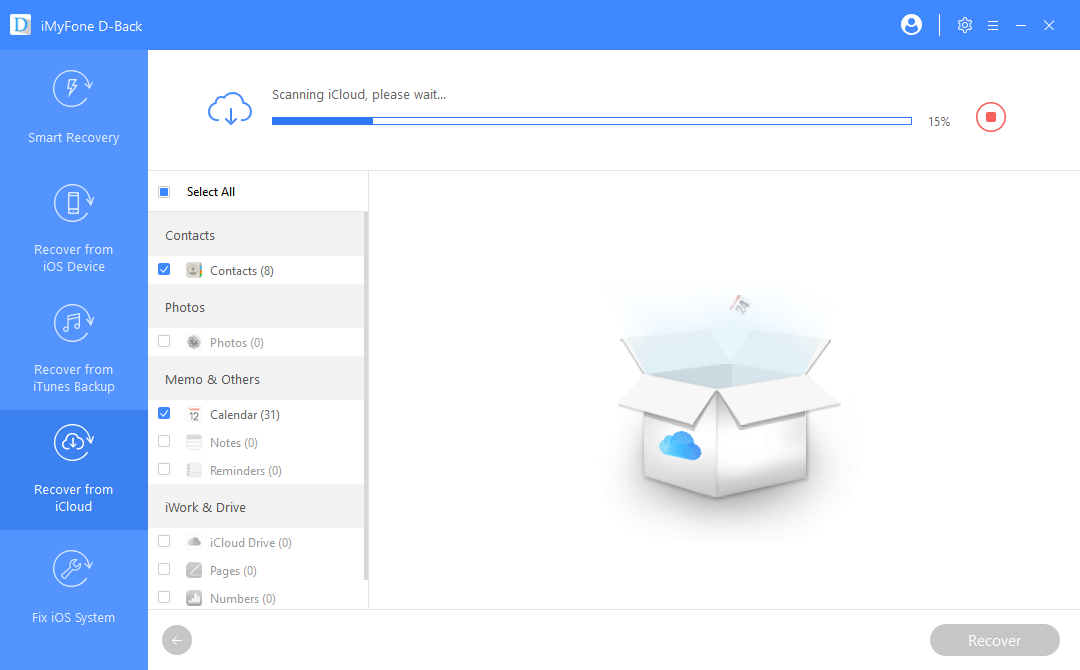The width and height of the screenshot is (1080, 670).
Task: Select the Pages (0) row label
Action: (233, 571)
